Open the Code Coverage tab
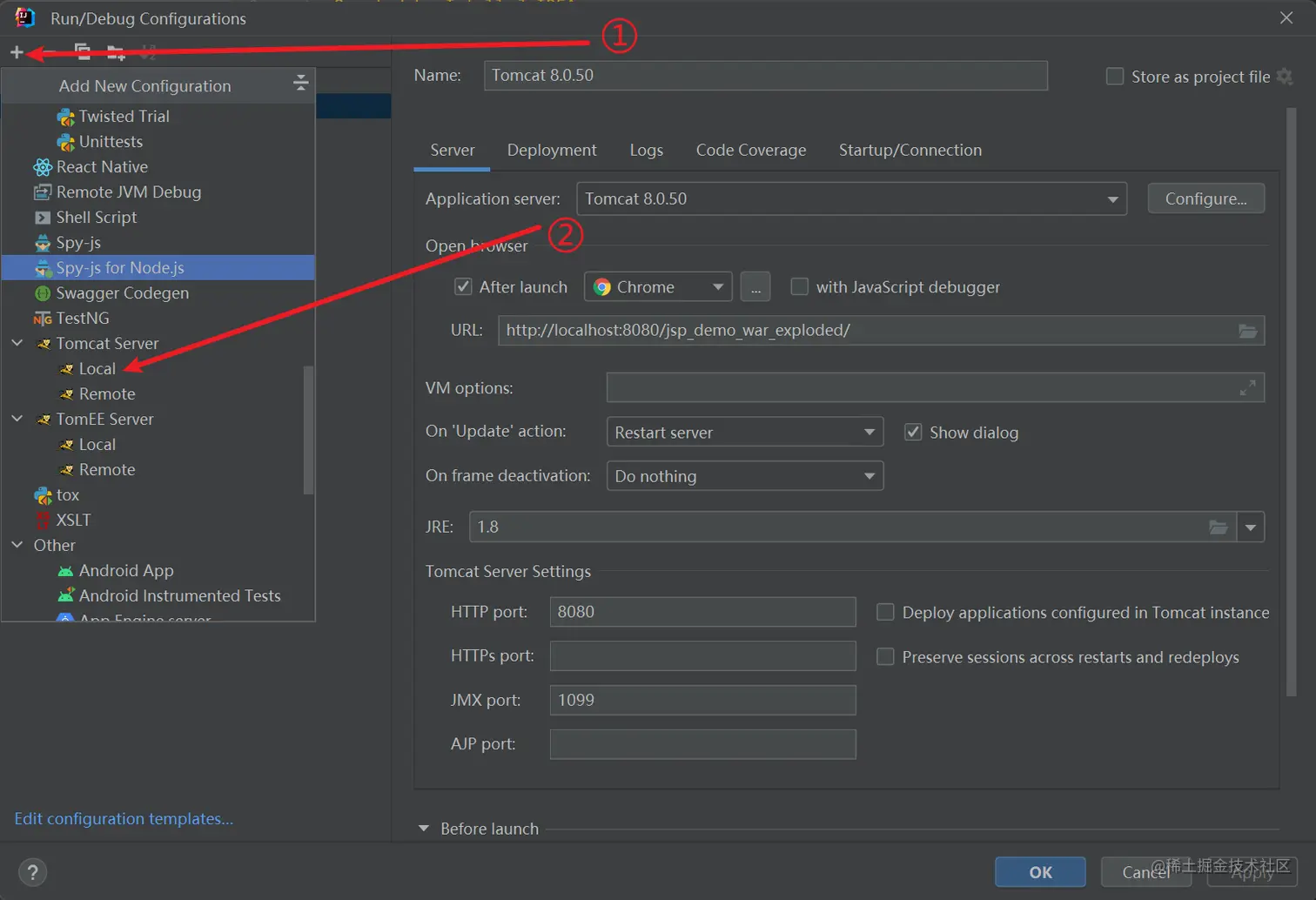 tap(751, 150)
